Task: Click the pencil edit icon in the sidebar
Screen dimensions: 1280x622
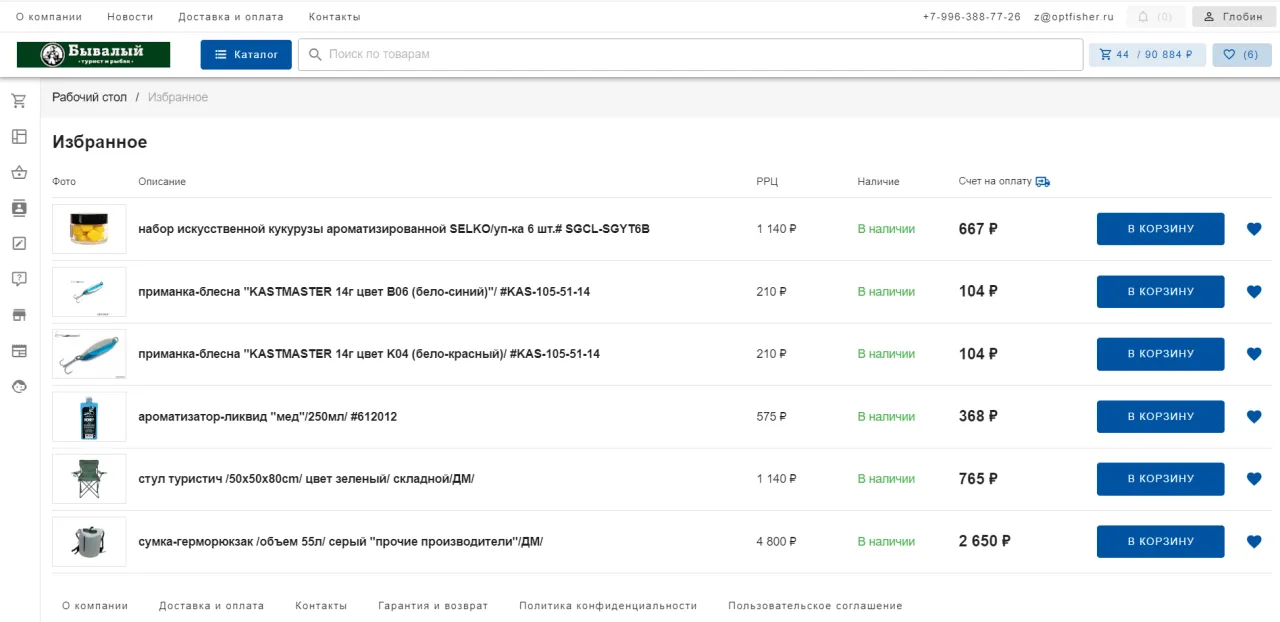Action: click(18, 243)
